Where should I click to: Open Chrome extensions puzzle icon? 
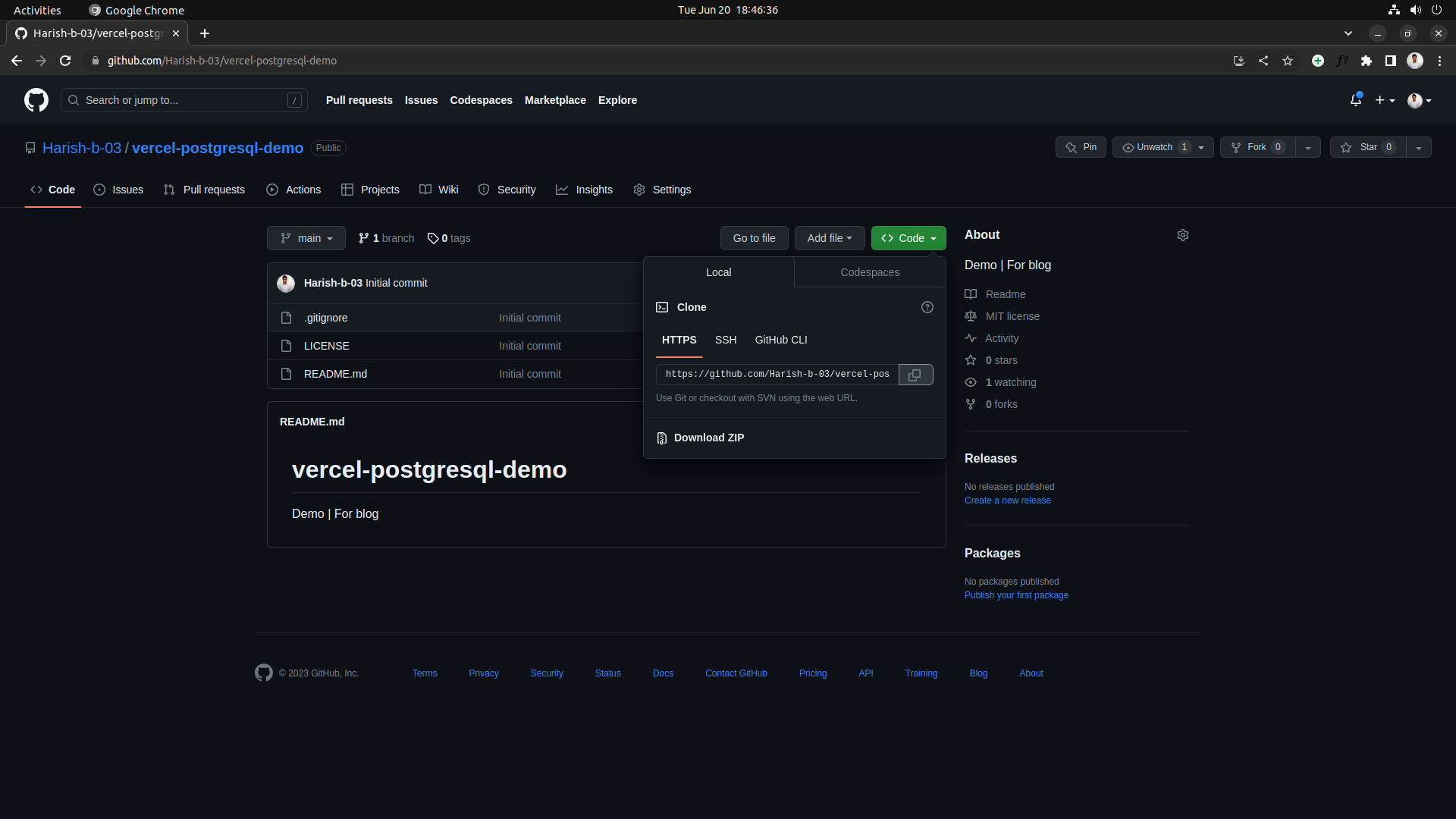click(1367, 61)
